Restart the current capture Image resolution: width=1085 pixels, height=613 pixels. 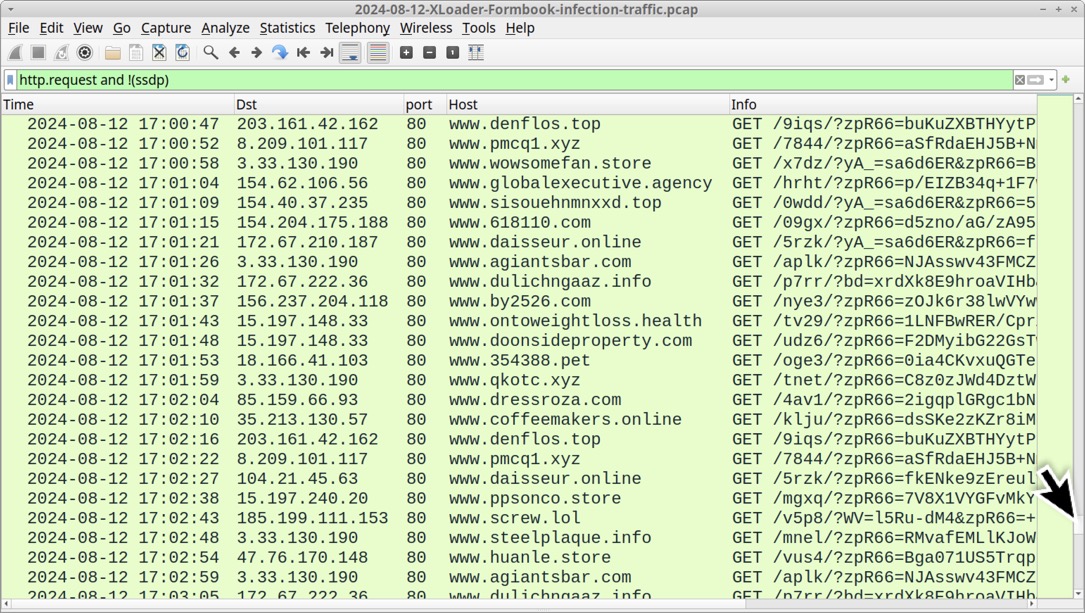click(62, 53)
